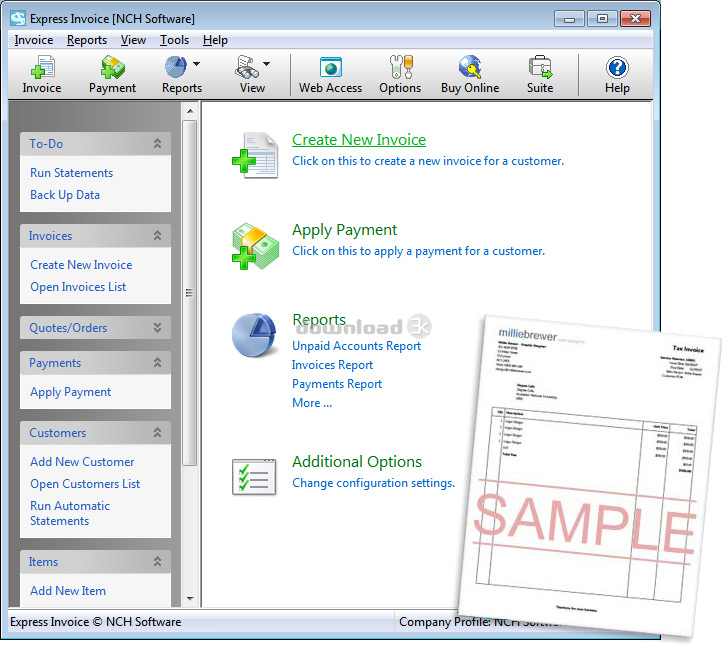This screenshot has width=728, height=653.
Task: Click the Payment toolbar icon
Action: coord(112,67)
